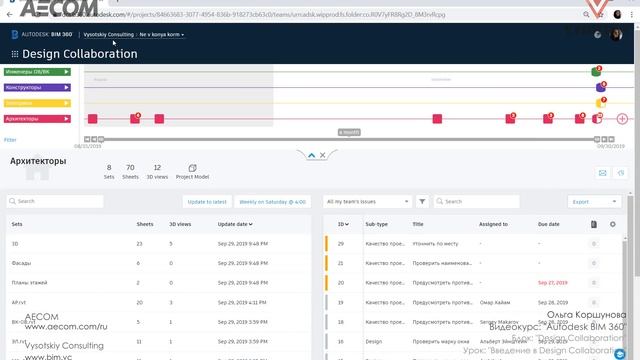Open the Фасады set row
This screenshot has width=640, height=360.
[x=159, y=263]
